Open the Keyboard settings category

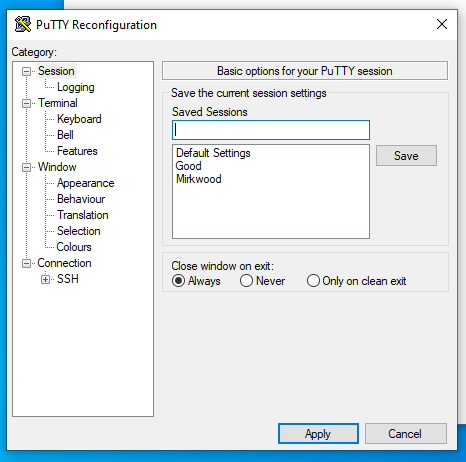tap(79, 119)
